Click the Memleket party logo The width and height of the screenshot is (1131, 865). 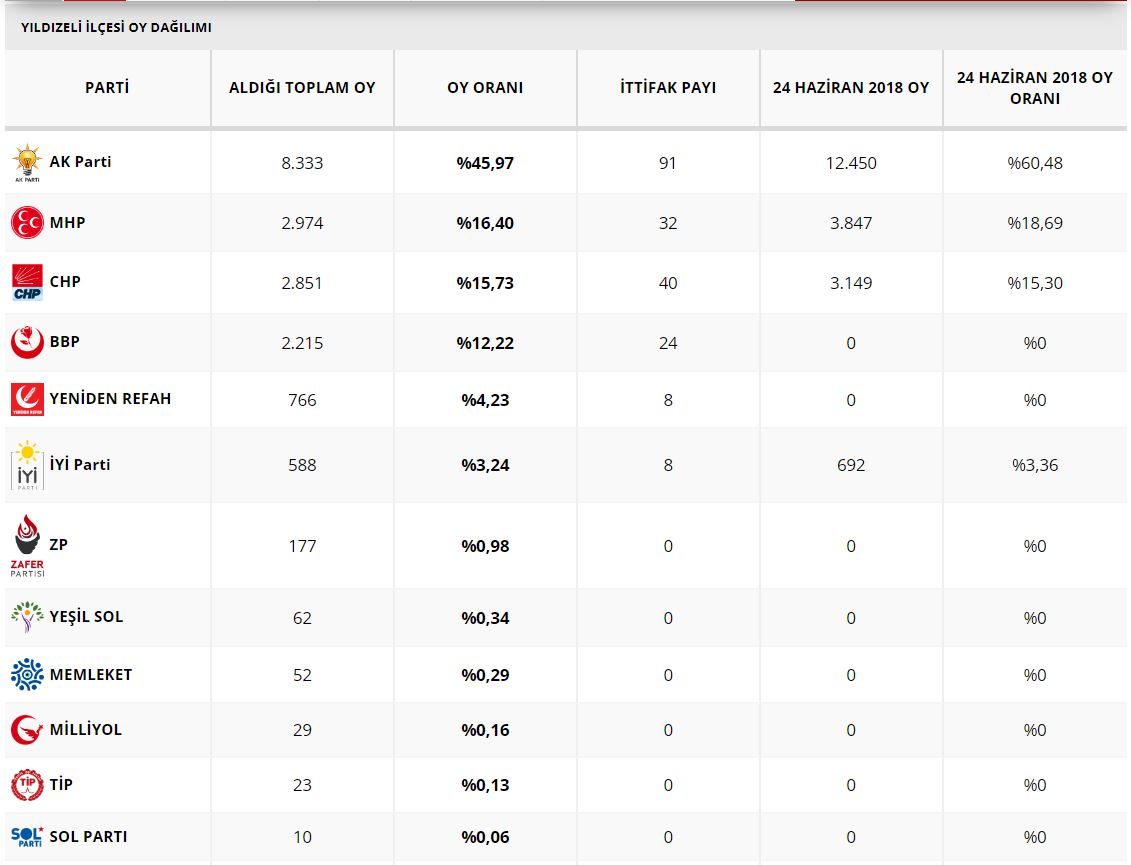pyautogui.click(x=27, y=674)
